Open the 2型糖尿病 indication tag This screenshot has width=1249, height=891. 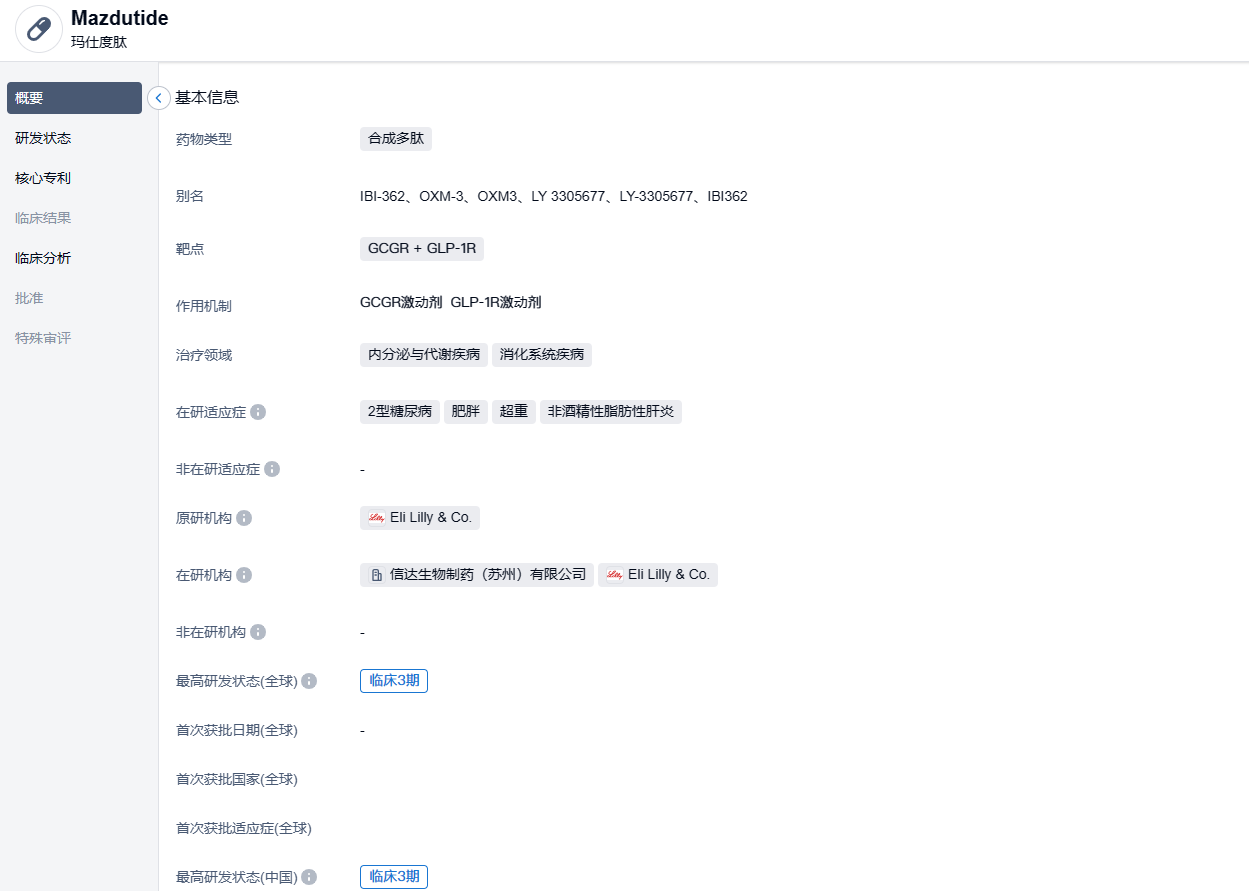pyautogui.click(x=399, y=411)
